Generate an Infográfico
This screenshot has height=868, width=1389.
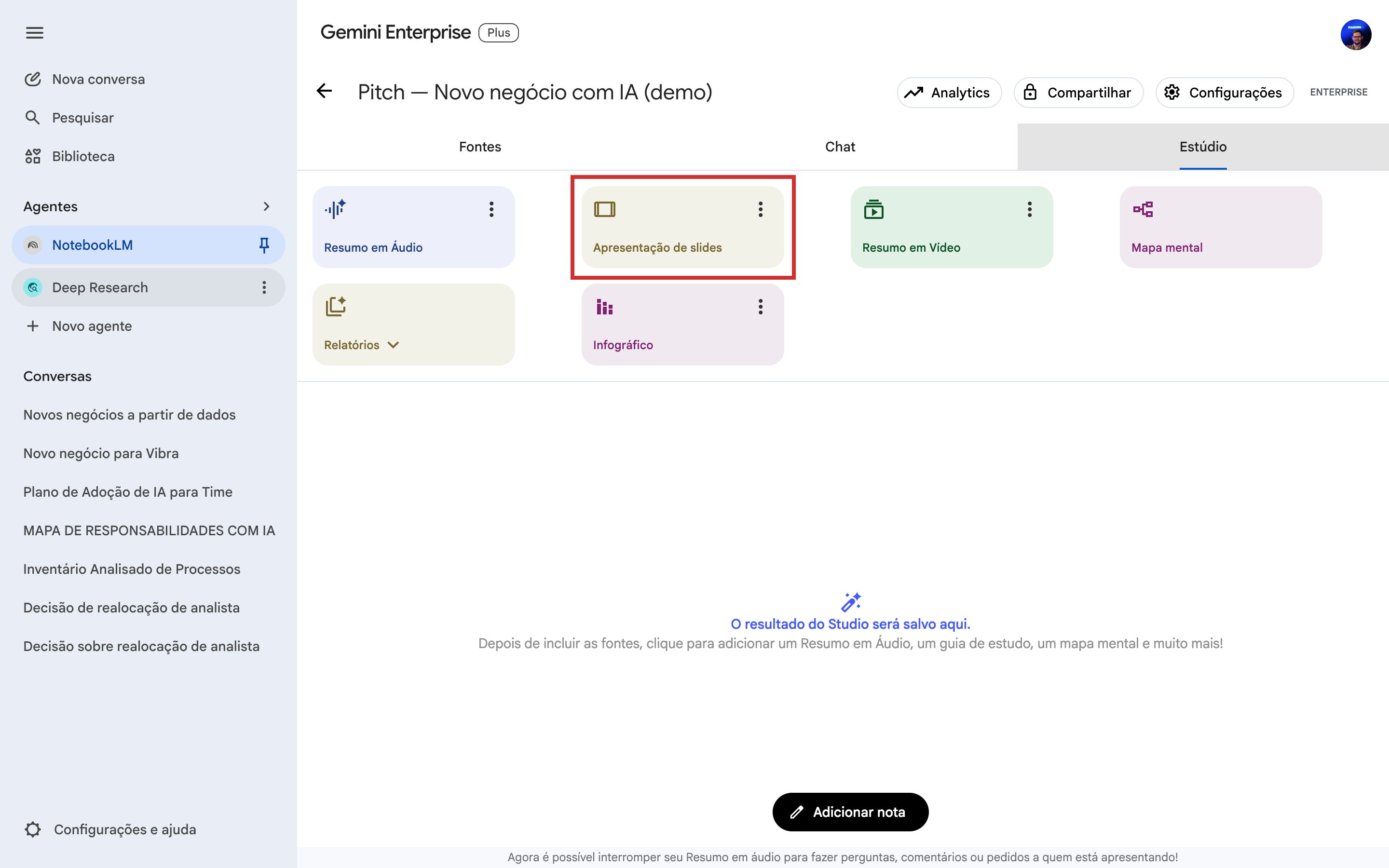[682, 325]
